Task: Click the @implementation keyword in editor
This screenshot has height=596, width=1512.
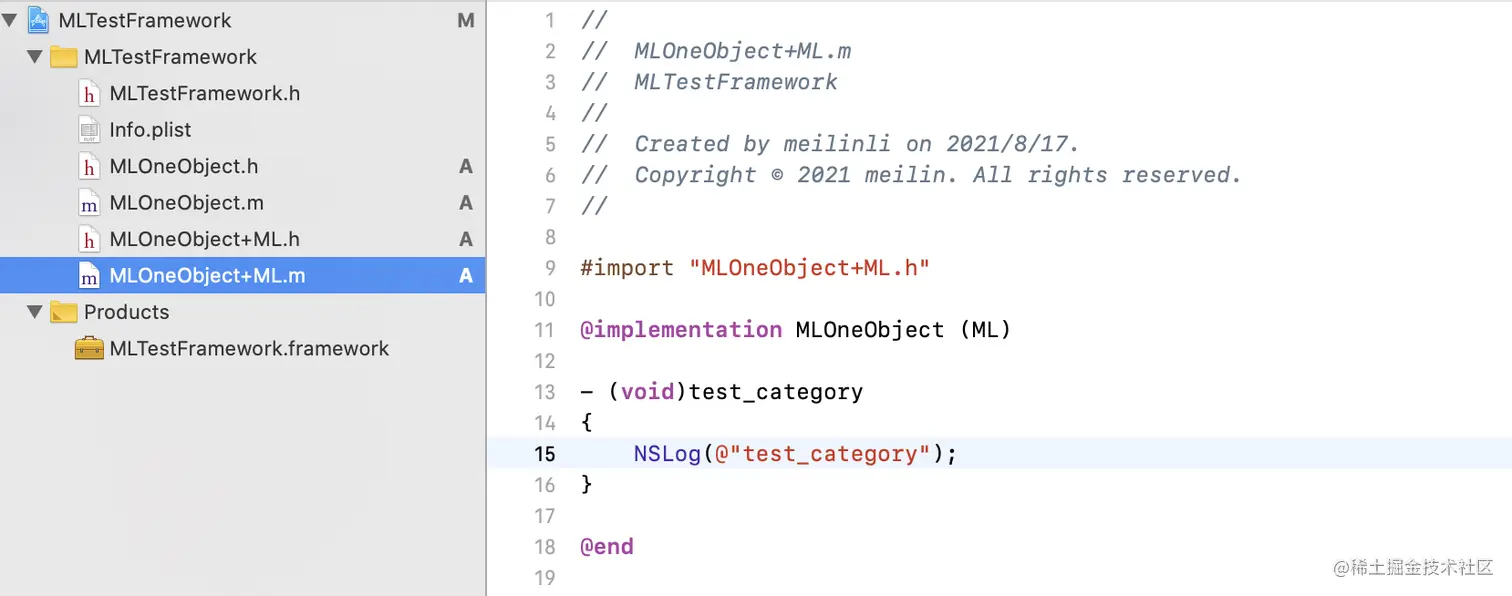Action: [x=681, y=330]
